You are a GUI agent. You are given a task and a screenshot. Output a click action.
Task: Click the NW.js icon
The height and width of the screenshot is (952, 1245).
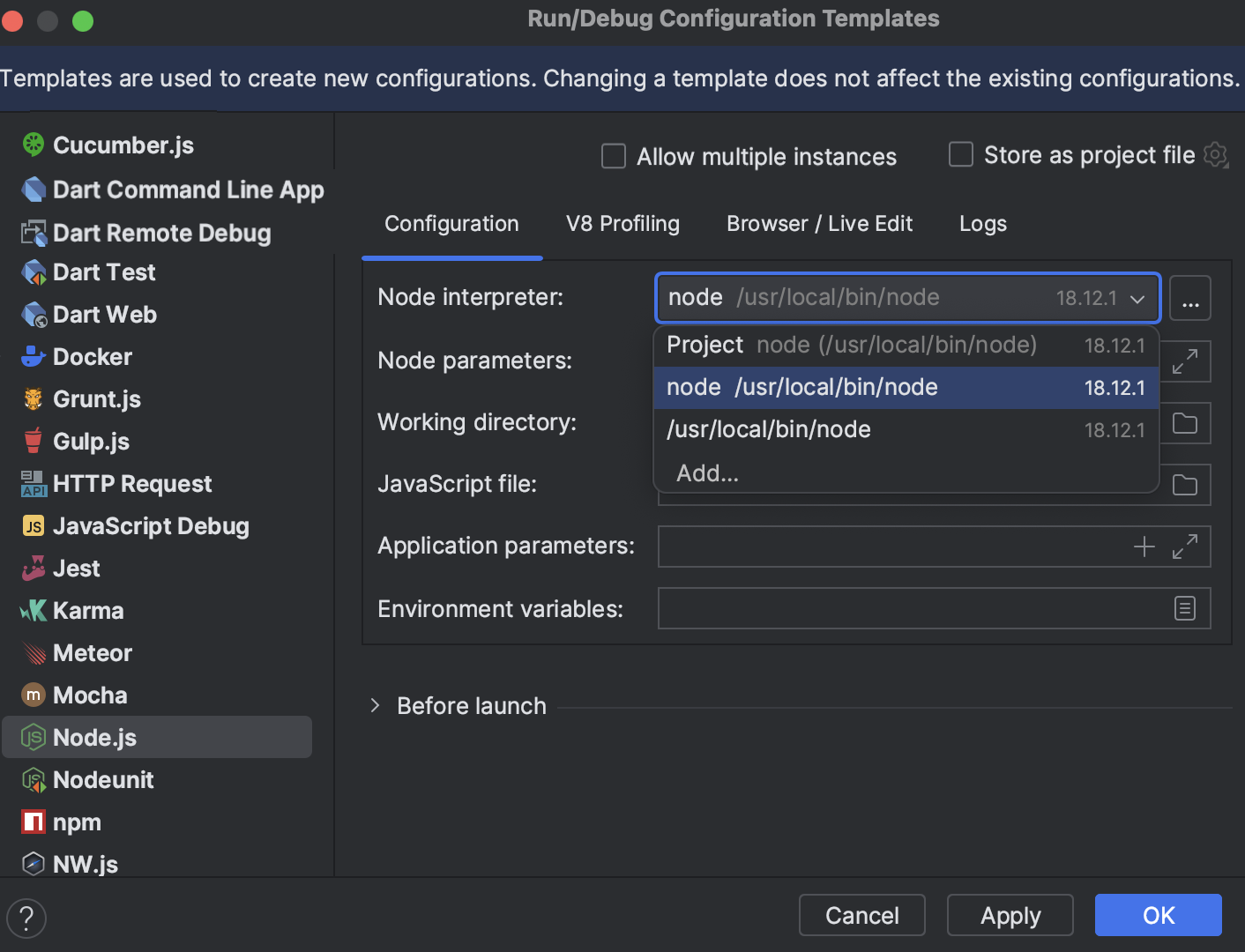coord(34,864)
